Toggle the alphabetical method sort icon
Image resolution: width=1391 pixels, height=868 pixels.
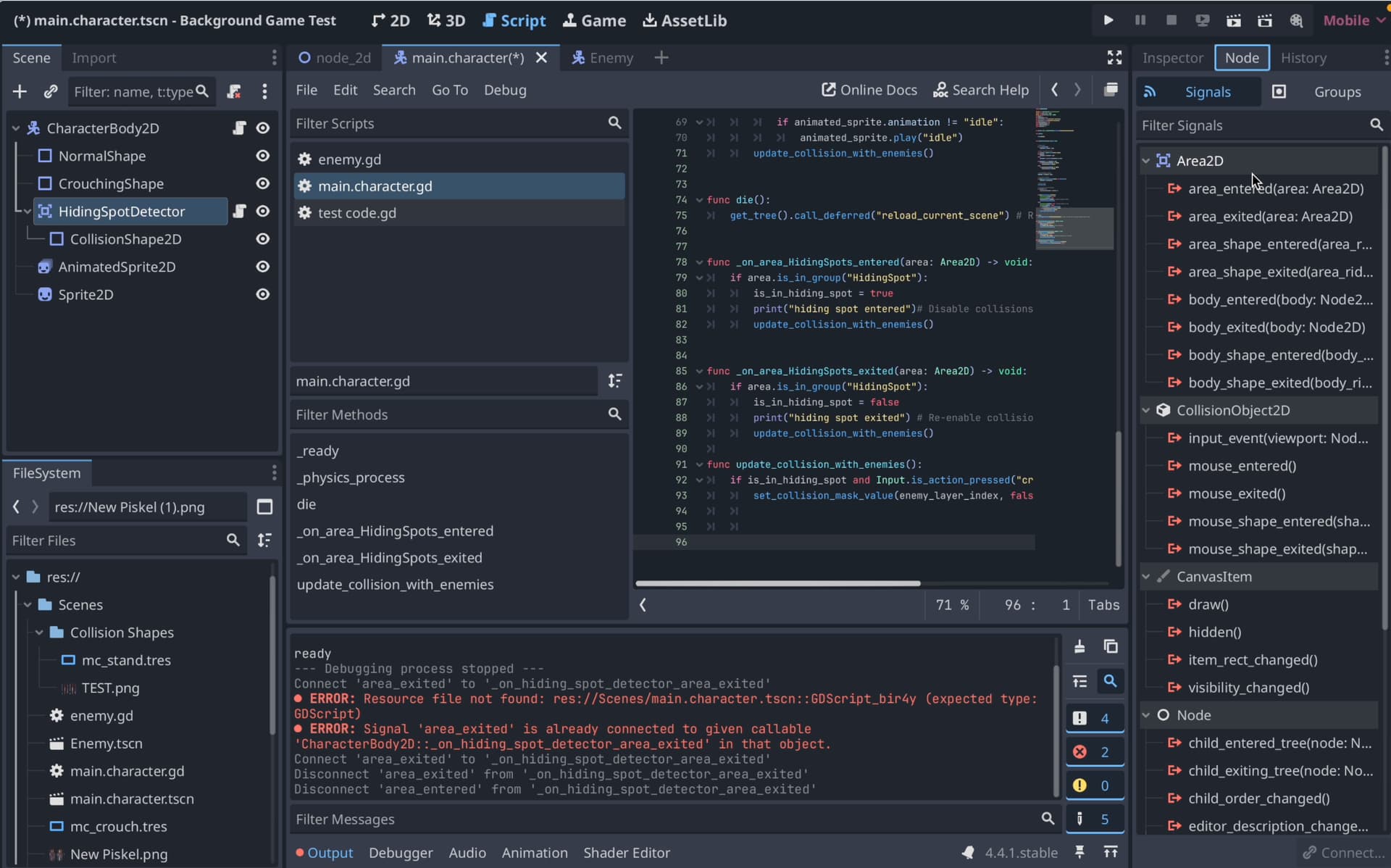(614, 381)
